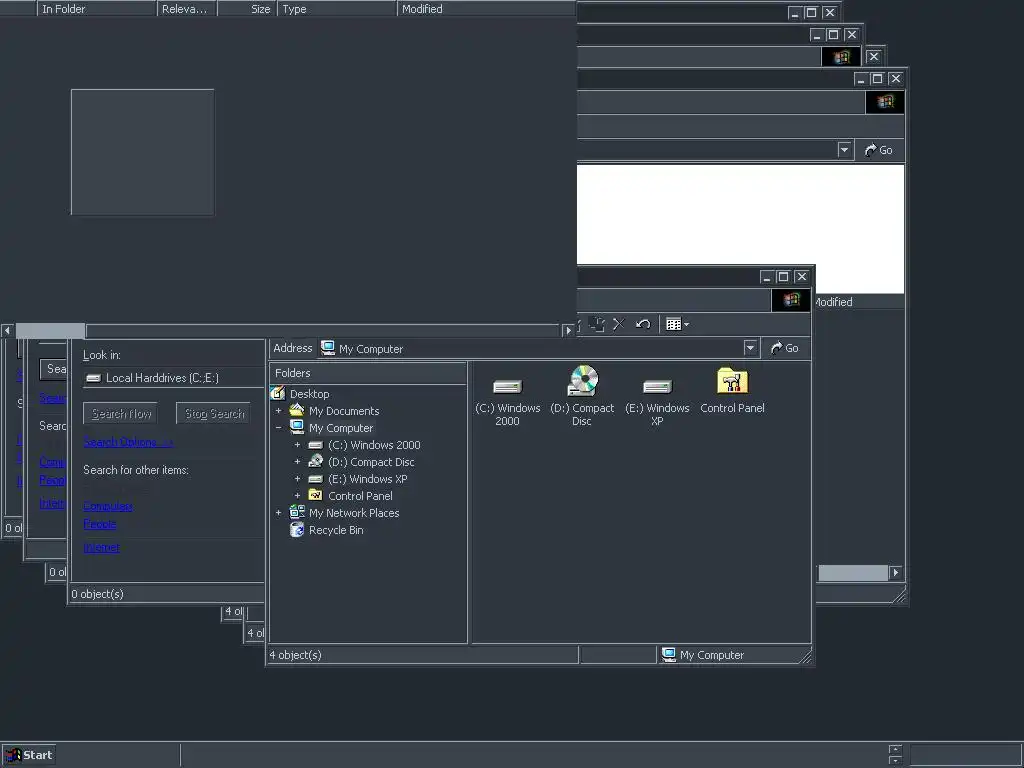Open the (D:) Compact Disc drive icon
1024x768 pixels.
[x=582, y=396]
